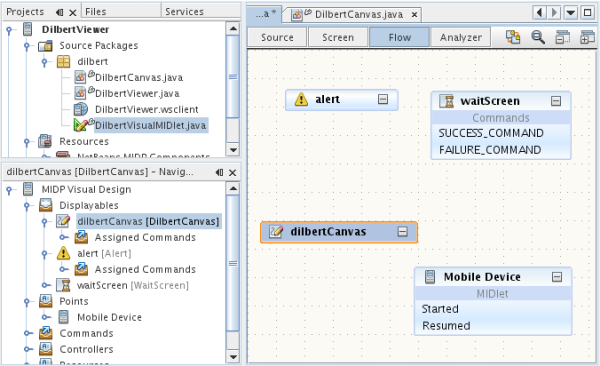This screenshot has height=366, width=600.
Task: Click the dilbertCanvas pencil icon in flow
Action: (276, 232)
